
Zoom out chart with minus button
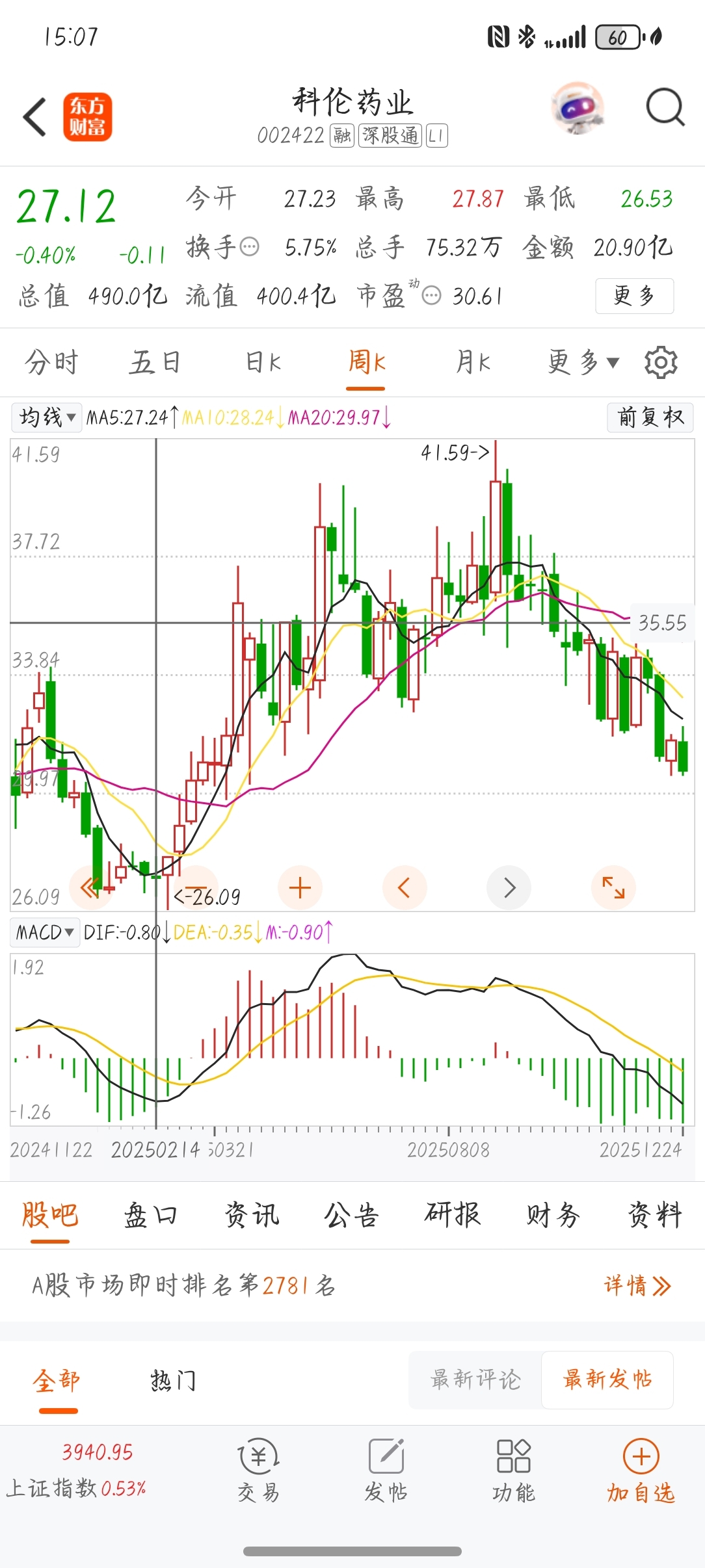click(x=196, y=887)
